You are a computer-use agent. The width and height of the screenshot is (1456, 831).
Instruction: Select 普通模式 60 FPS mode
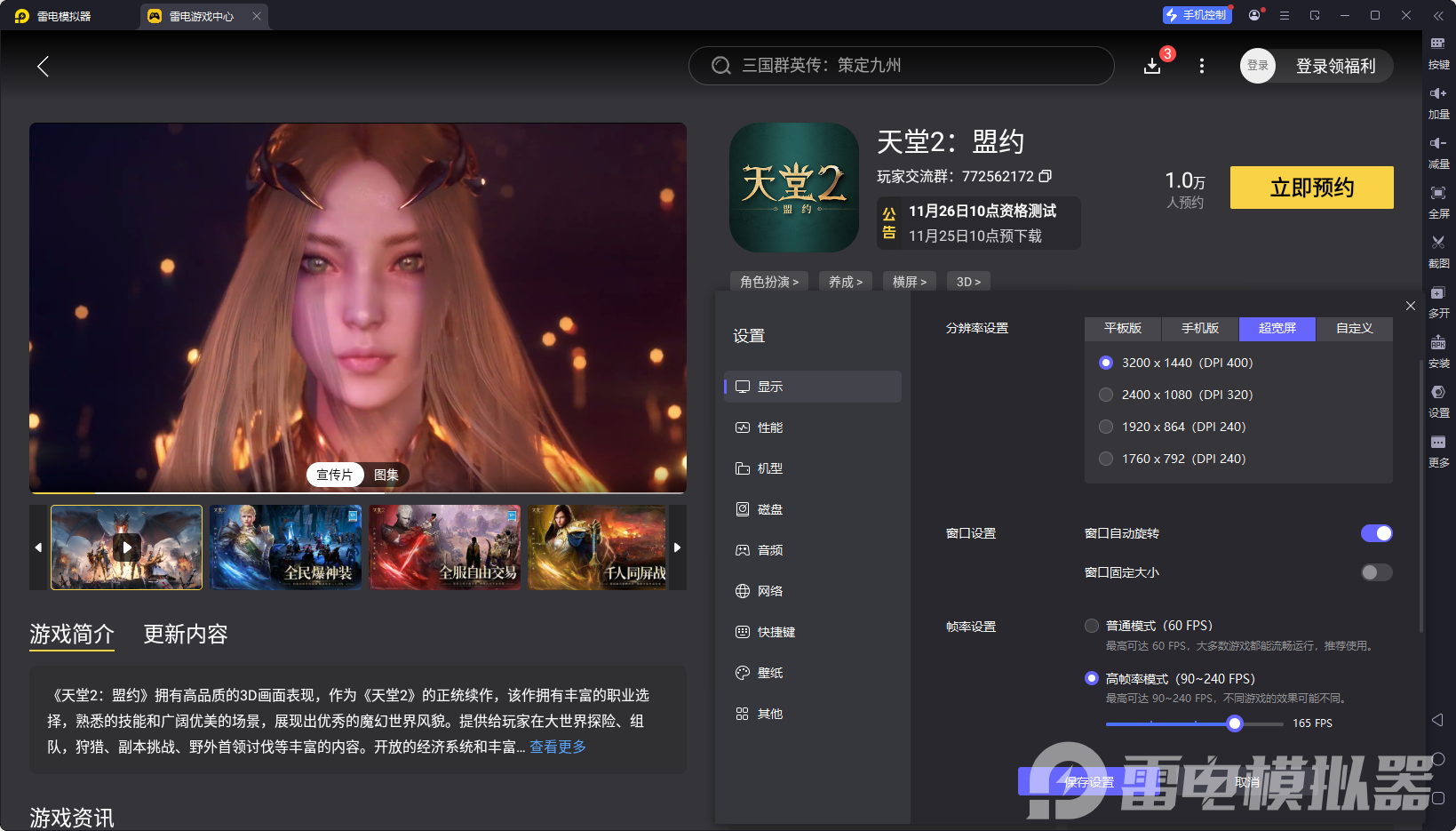1092,625
